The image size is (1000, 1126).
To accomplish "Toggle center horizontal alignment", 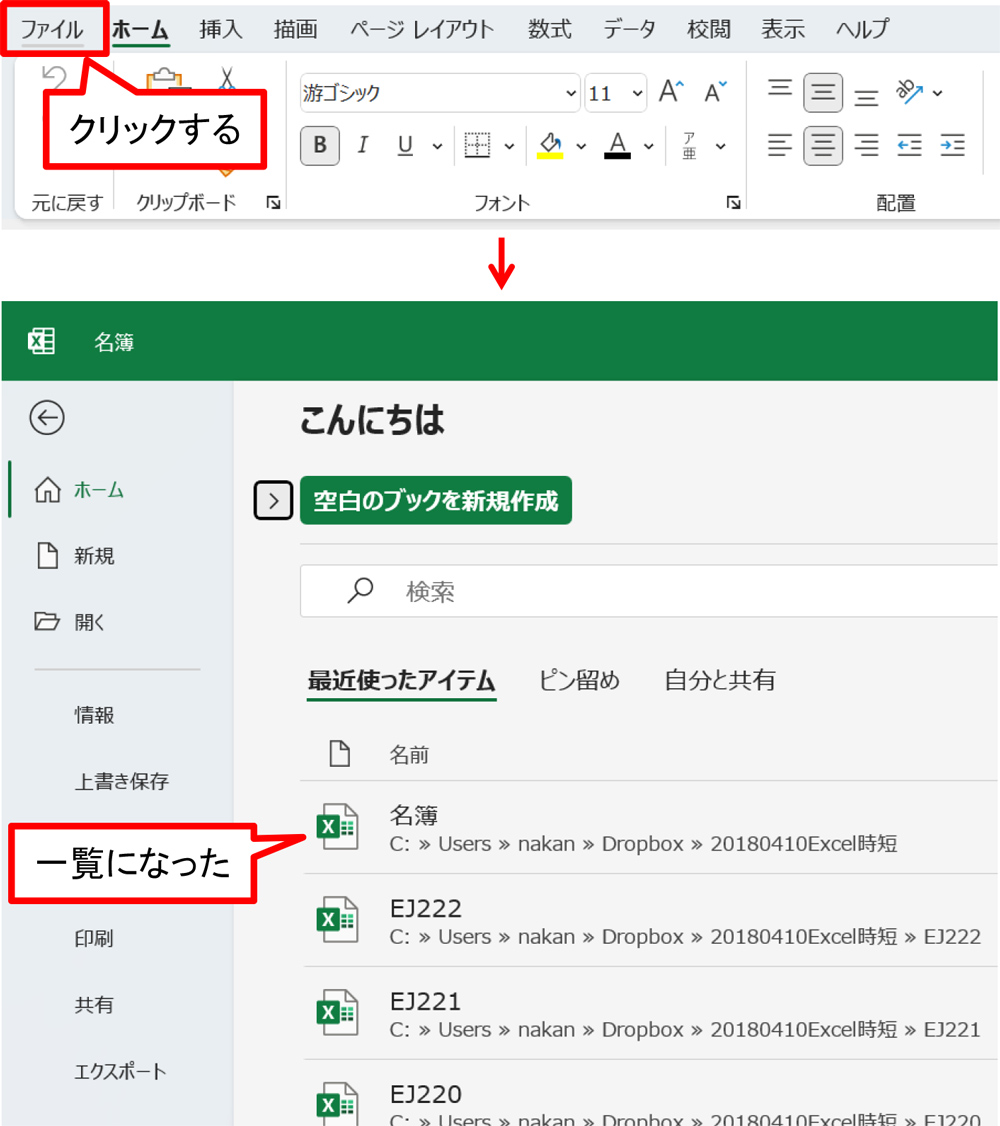I will [x=823, y=146].
